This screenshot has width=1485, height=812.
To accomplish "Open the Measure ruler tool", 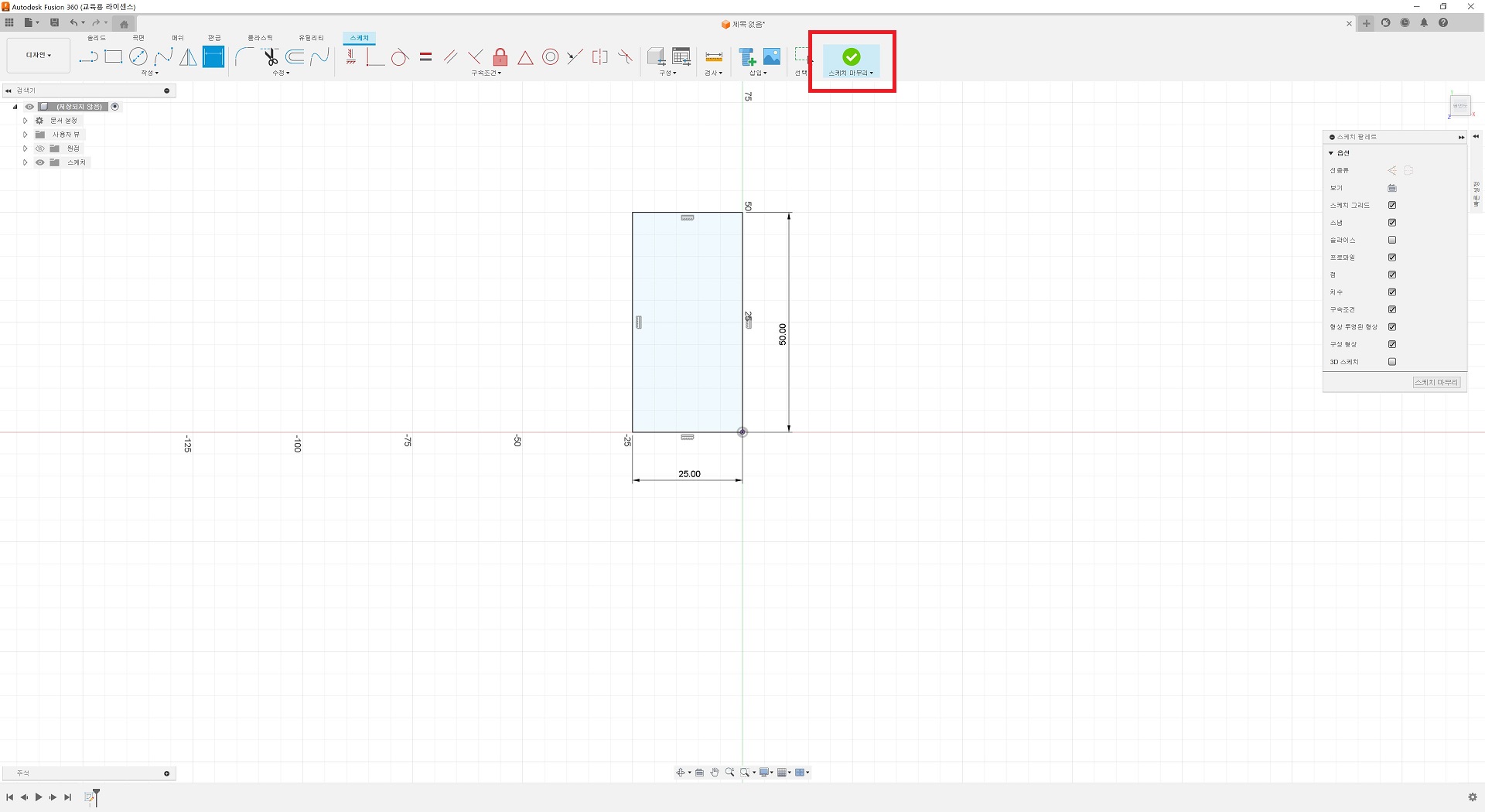I will [714, 56].
